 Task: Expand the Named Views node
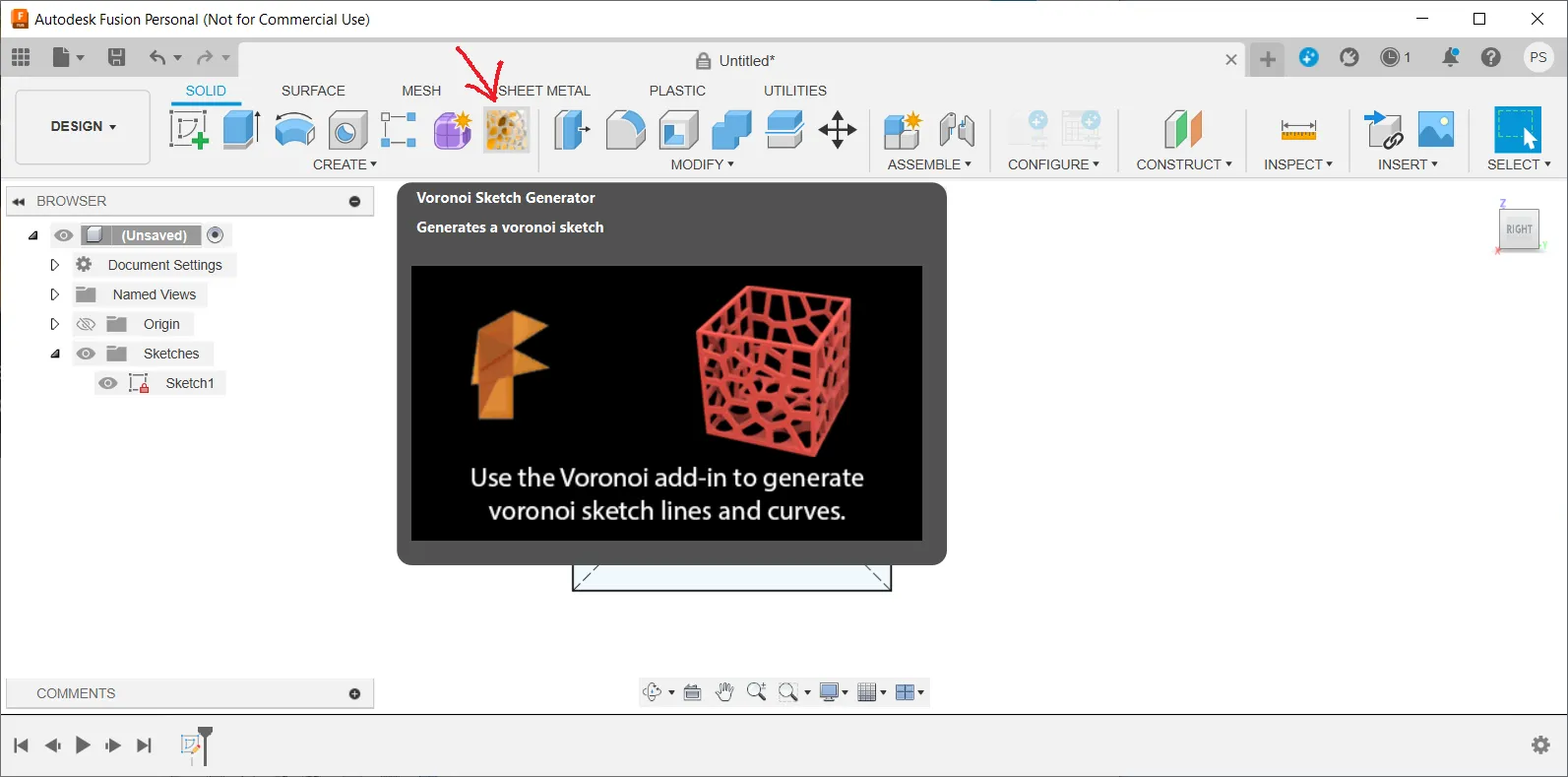pos(54,294)
